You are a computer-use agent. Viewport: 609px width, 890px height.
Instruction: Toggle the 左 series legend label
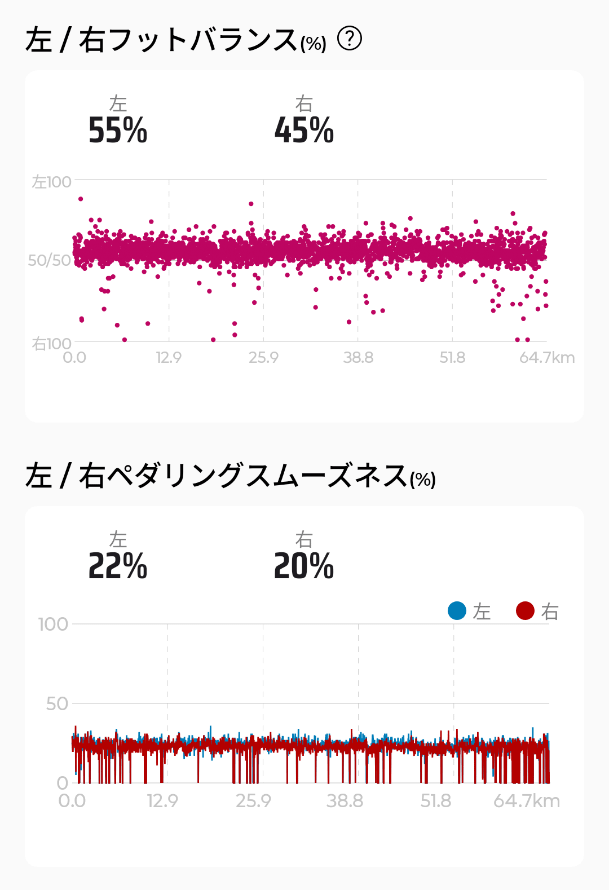click(x=482, y=612)
